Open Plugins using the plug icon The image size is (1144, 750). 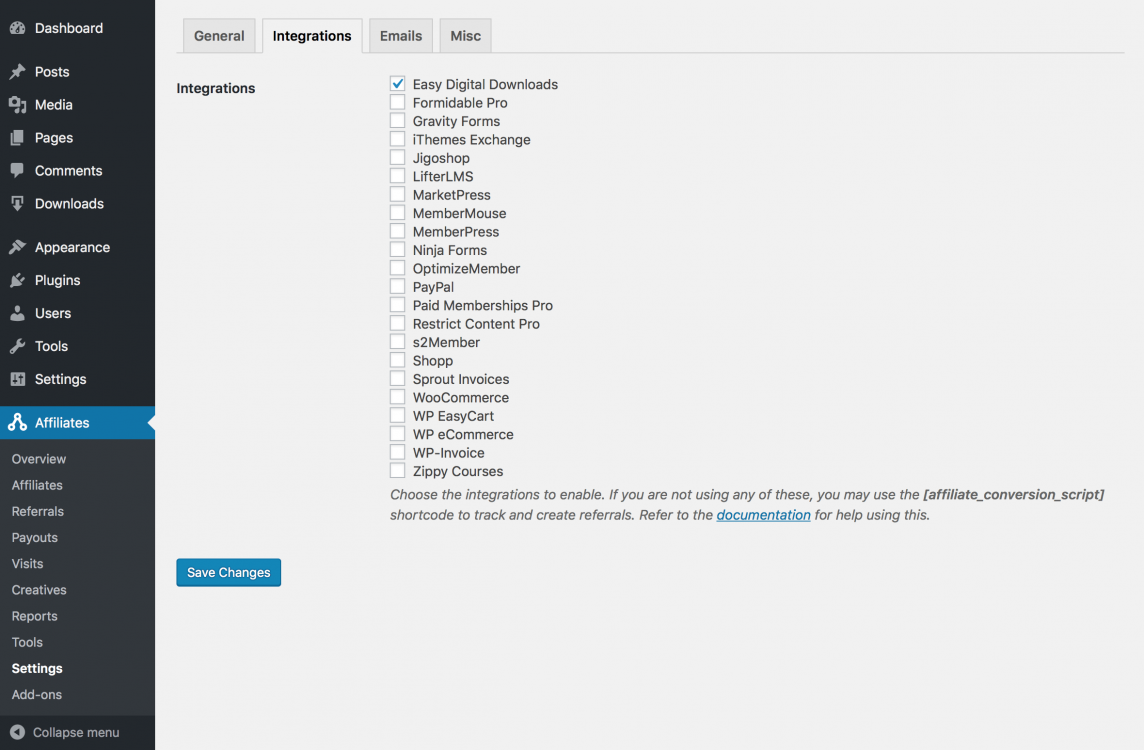click(18, 280)
